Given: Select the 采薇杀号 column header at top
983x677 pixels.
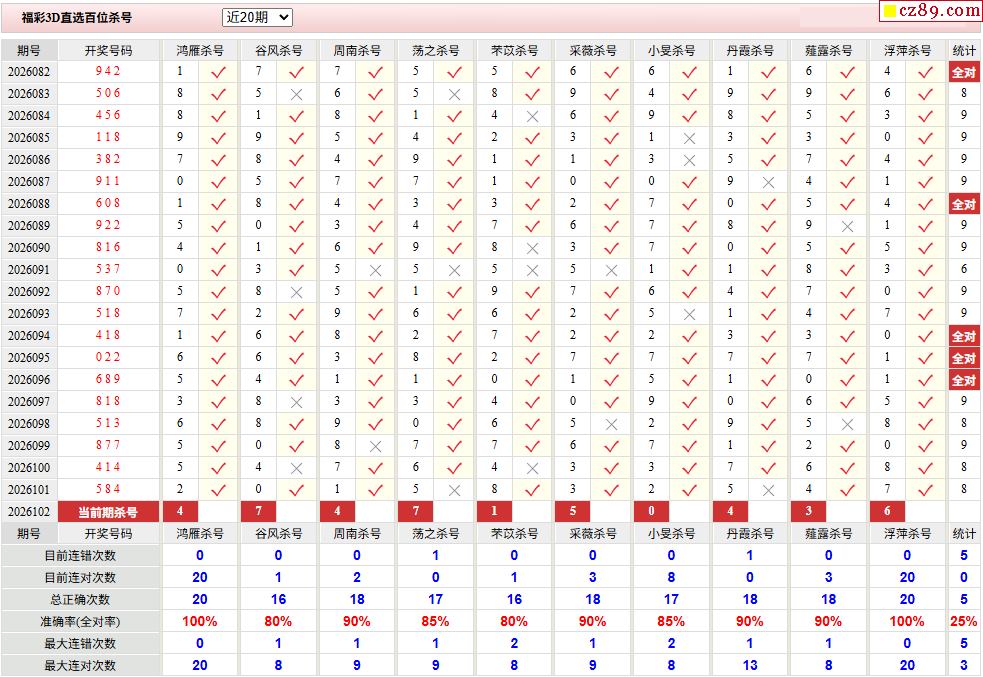Looking at the screenshot, I should [x=593, y=50].
